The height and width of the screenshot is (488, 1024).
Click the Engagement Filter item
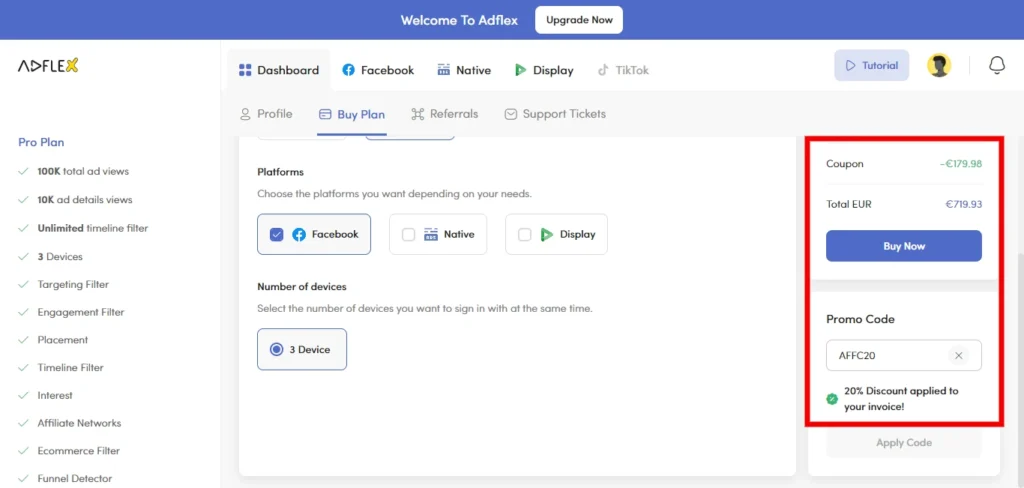click(81, 312)
